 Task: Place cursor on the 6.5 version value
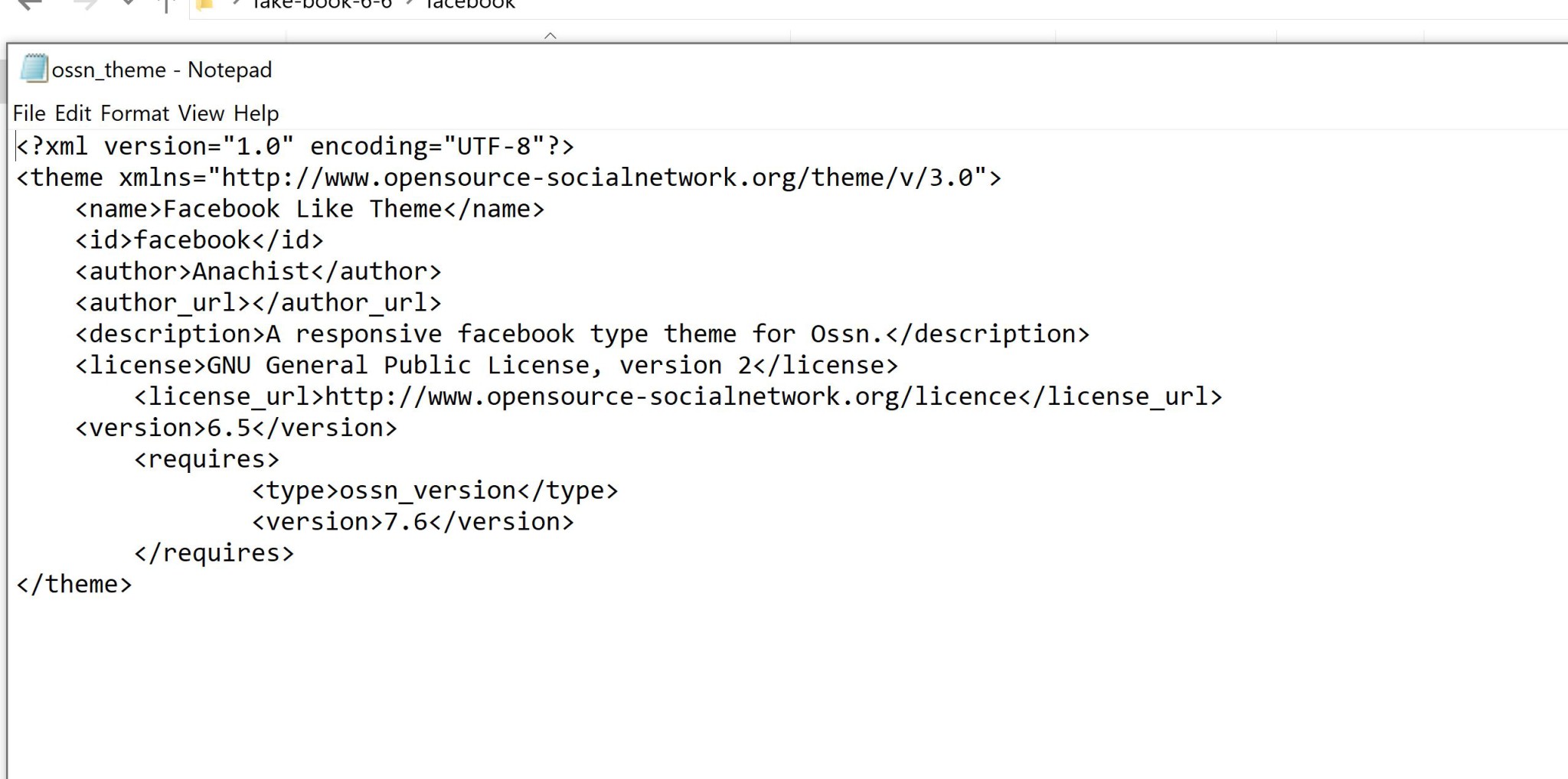229,428
